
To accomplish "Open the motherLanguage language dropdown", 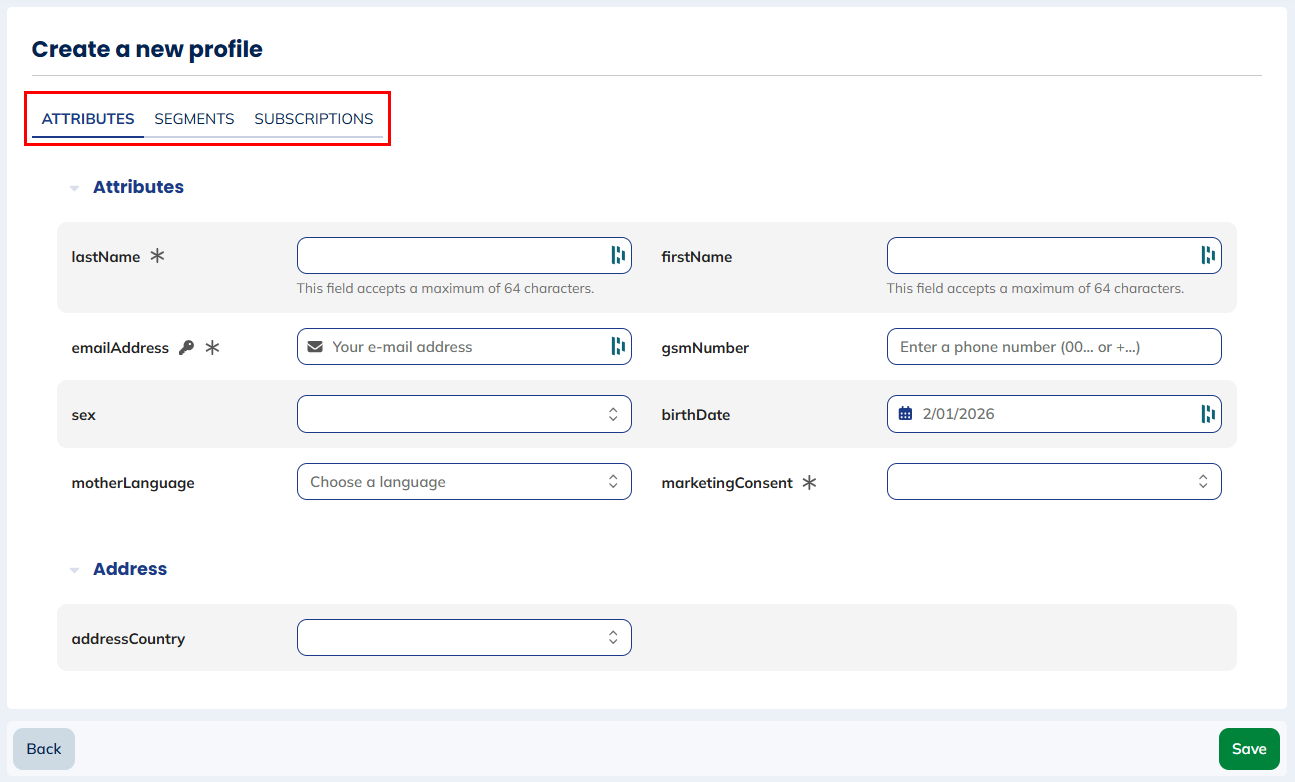I will [x=464, y=482].
